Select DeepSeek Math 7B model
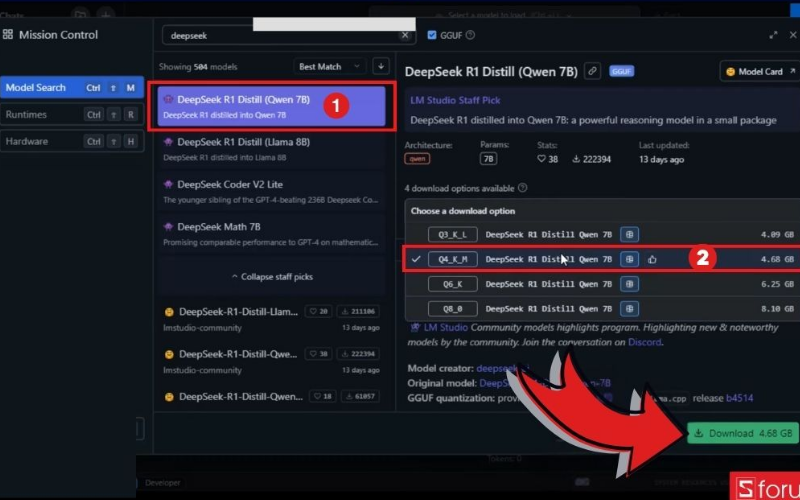 click(x=271, y=234)
